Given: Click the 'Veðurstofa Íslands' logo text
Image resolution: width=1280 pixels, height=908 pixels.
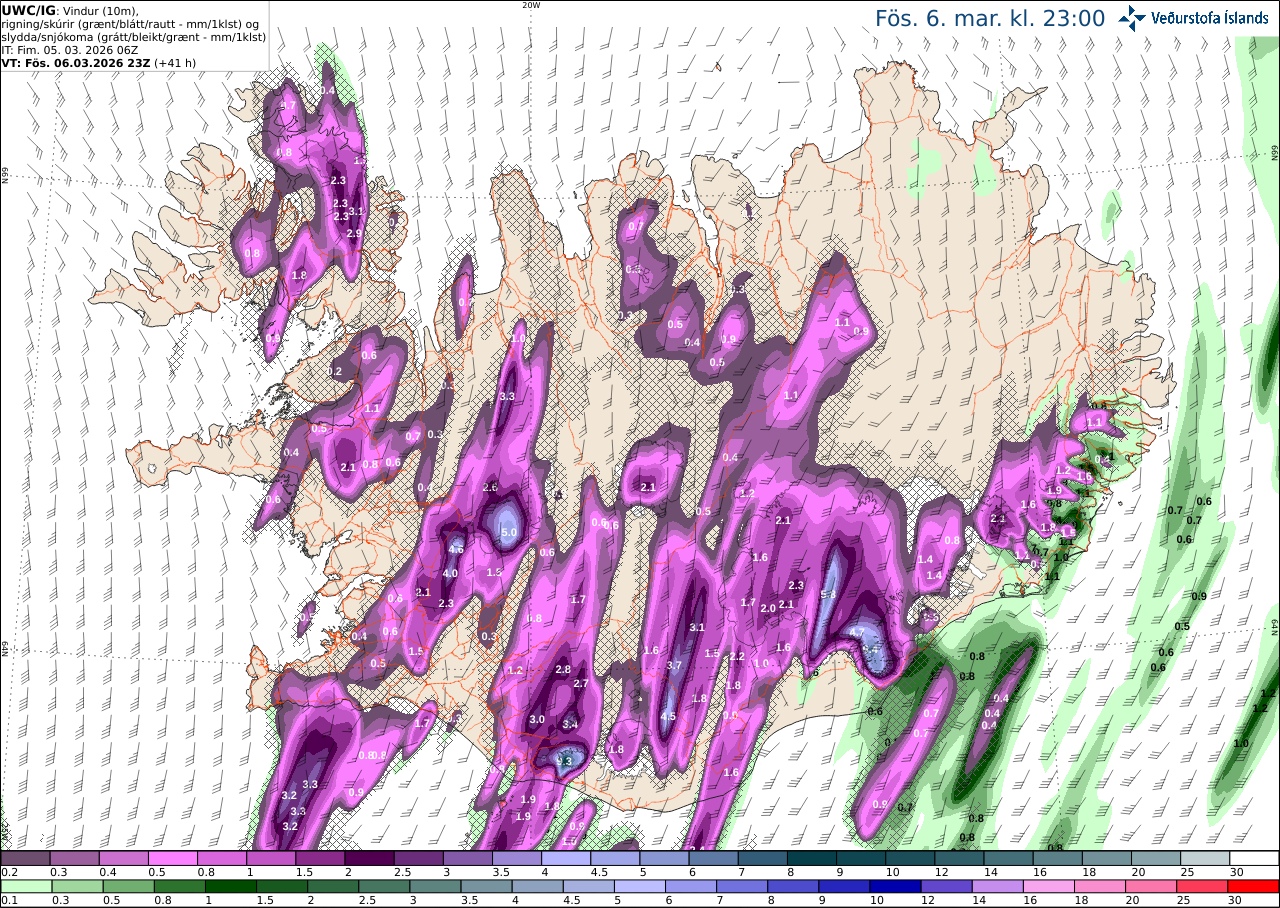Looking at the screenshot, I should coord(1210,17).
